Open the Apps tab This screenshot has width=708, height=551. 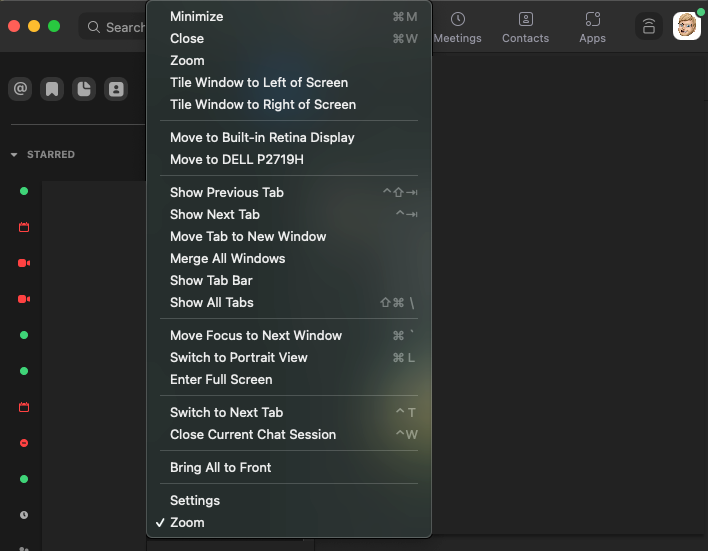point(592,27)
